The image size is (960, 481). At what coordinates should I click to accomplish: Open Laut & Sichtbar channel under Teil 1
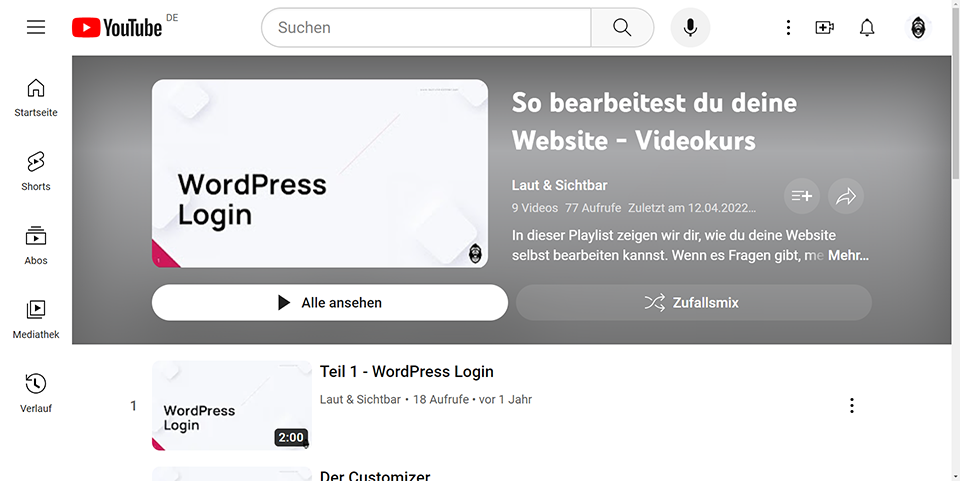click(x=360, y=399)
